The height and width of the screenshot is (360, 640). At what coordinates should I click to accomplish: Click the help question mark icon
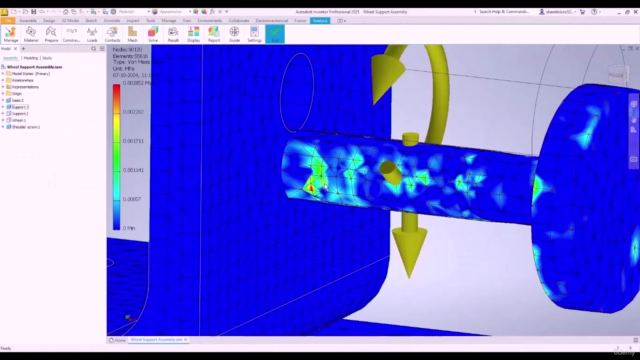click(594, 12)
